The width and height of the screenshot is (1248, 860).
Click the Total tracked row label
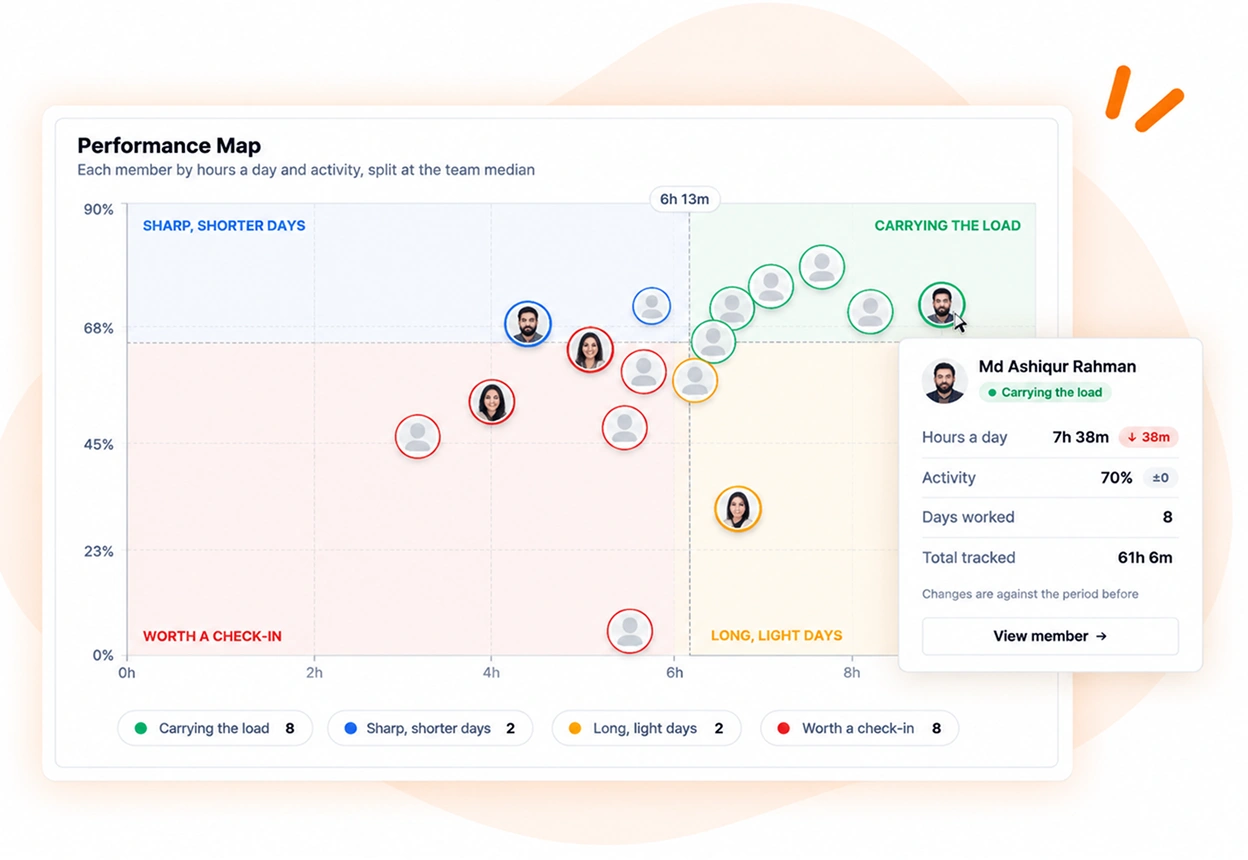tap(968, 558)
